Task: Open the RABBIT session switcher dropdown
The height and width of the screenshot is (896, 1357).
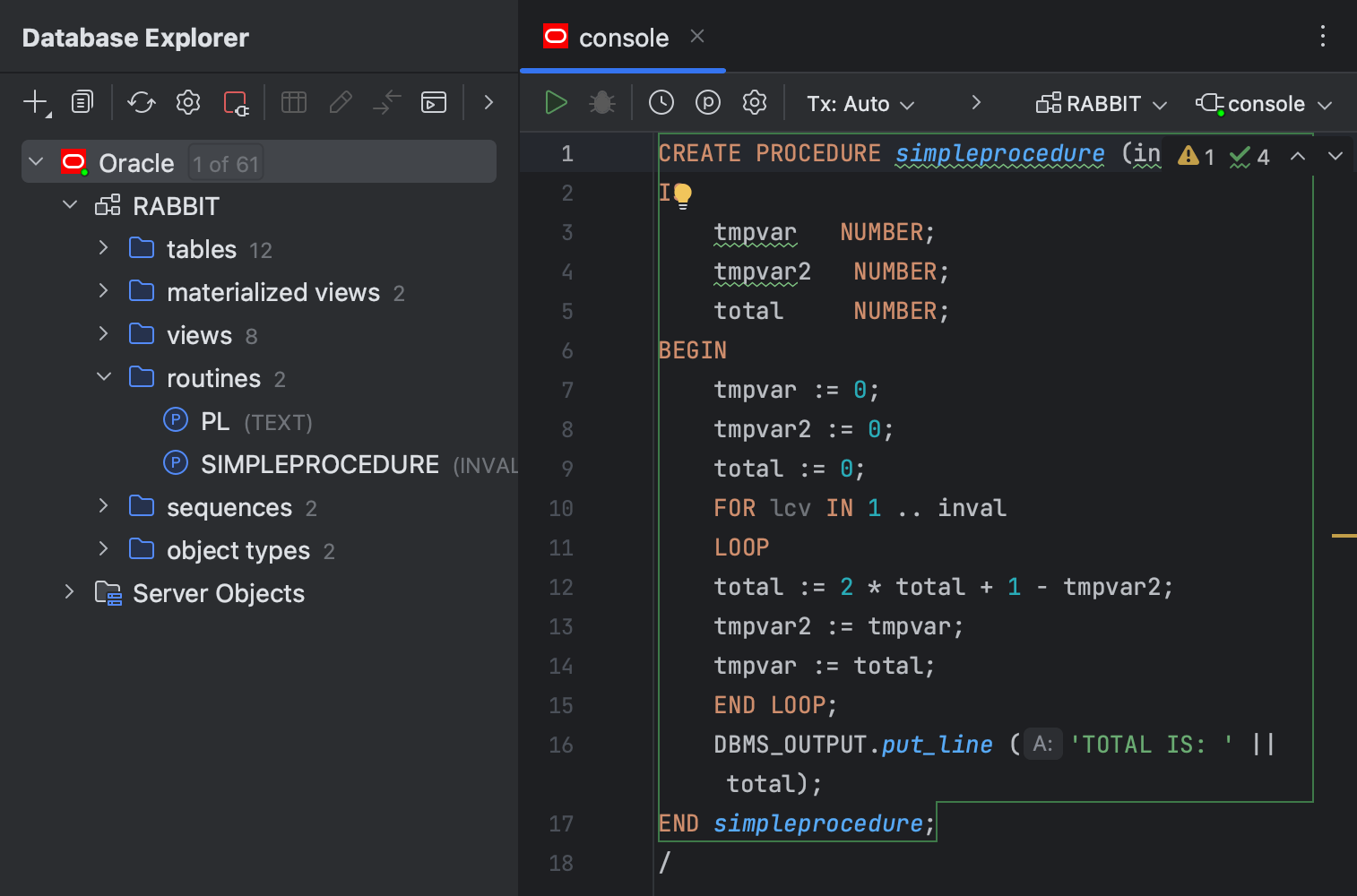Action: 1100,102
